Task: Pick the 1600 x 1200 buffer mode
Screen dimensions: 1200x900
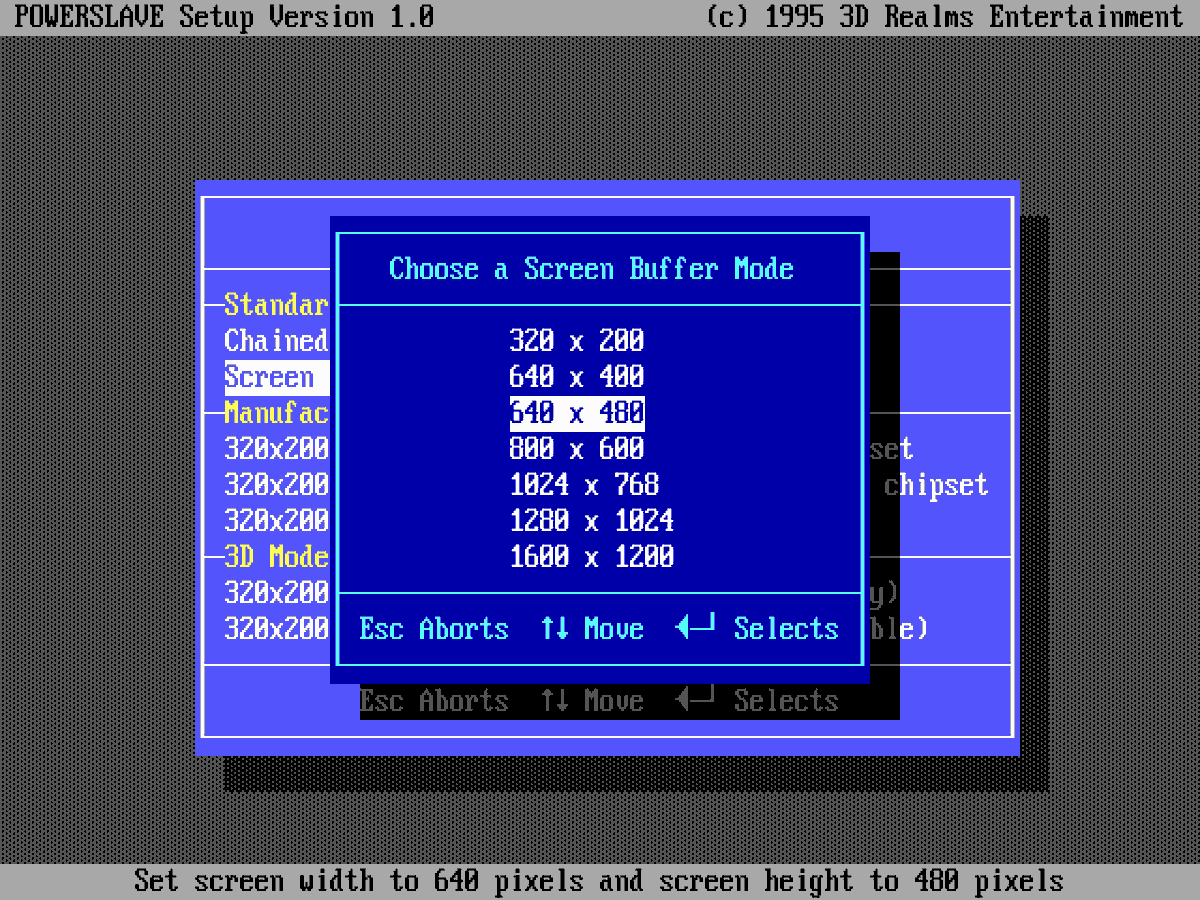Action: point(592,557)
